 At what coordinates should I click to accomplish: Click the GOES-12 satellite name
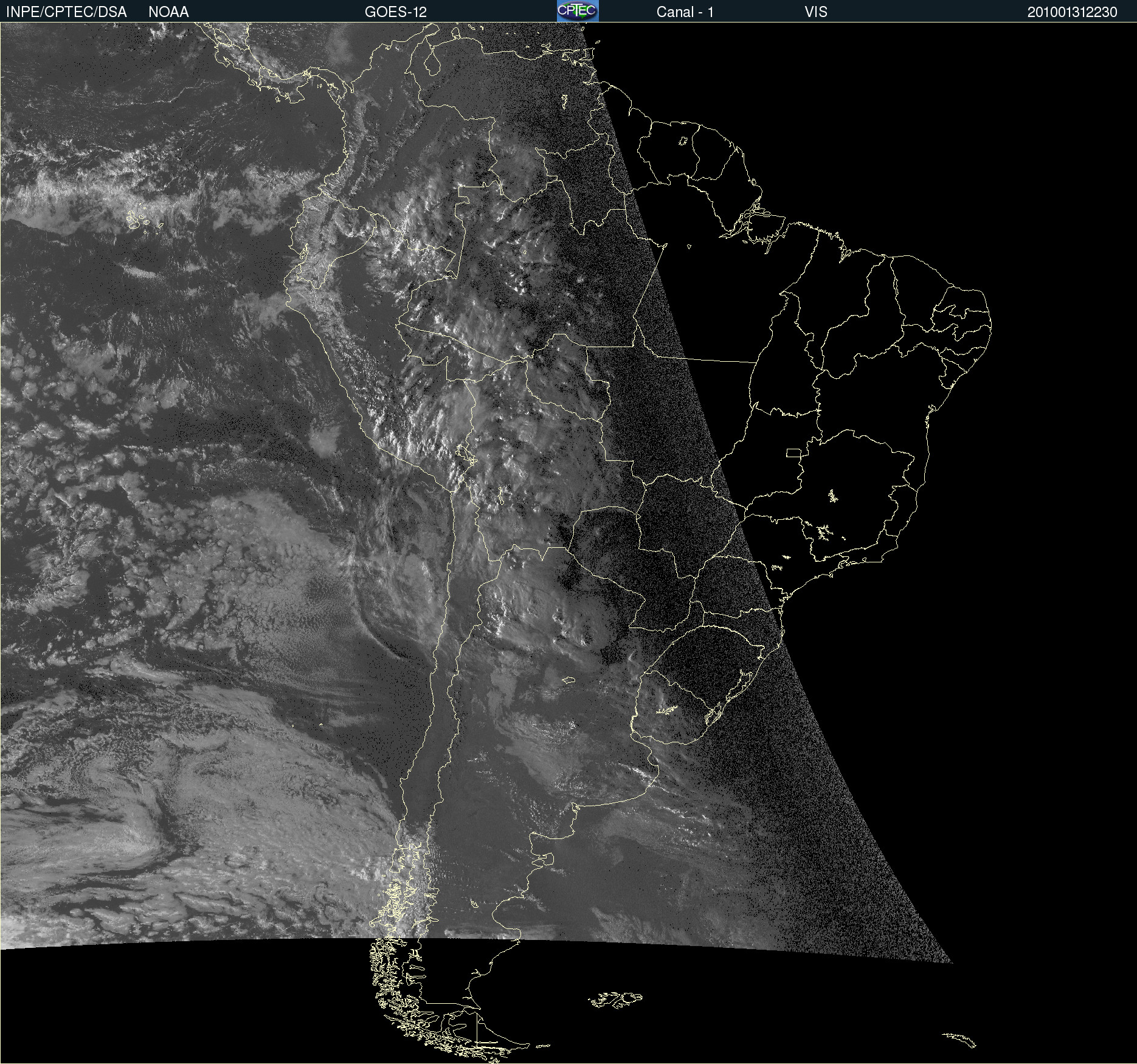tap(396, 12)
